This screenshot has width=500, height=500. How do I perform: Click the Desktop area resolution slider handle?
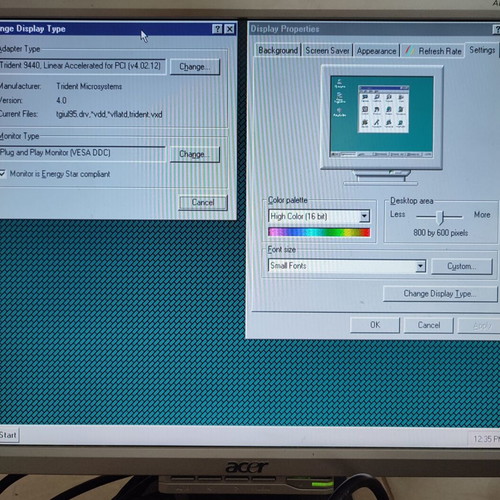tap(441, 217)
